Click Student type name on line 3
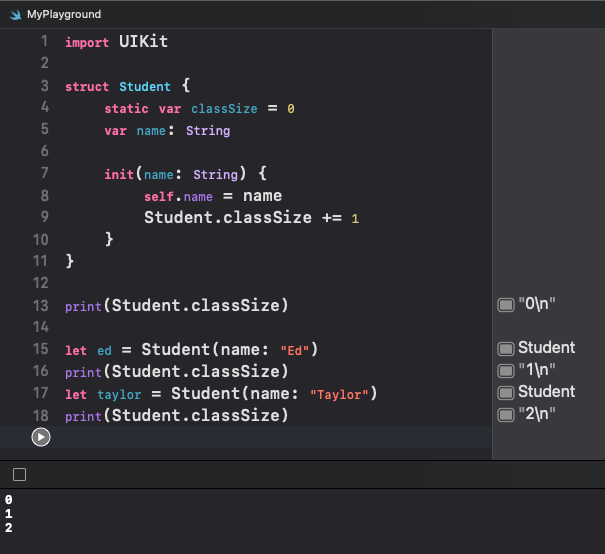The height and width of the screenshot is (554, 605). tap(145, 86)
